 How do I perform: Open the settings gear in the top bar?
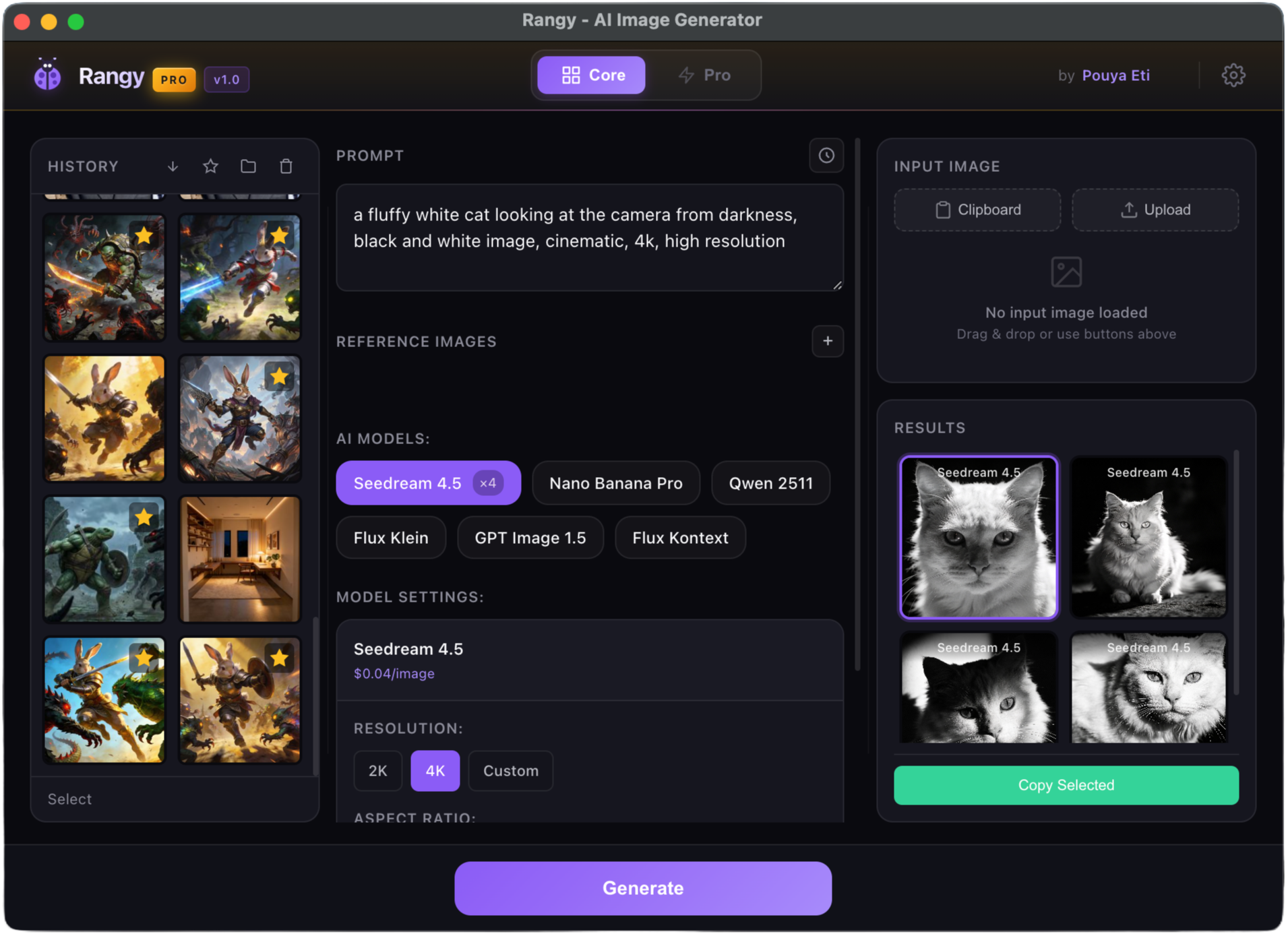1234,75
